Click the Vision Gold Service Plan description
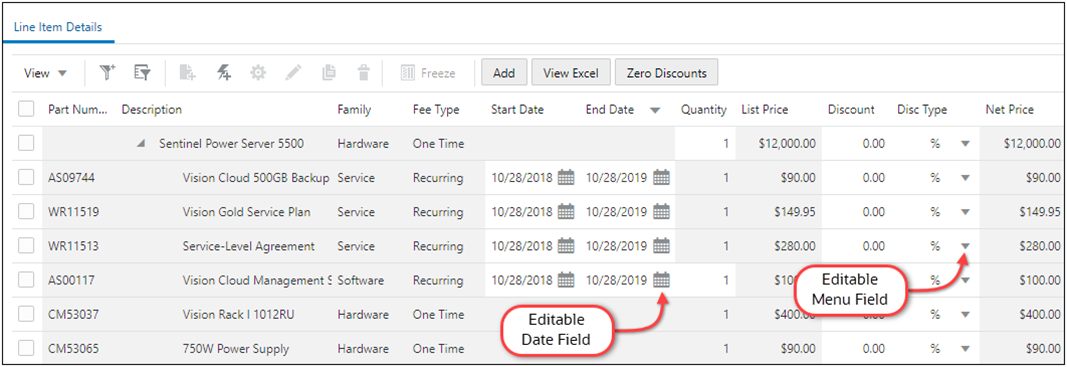1067x367 pixels. [246, 212]
